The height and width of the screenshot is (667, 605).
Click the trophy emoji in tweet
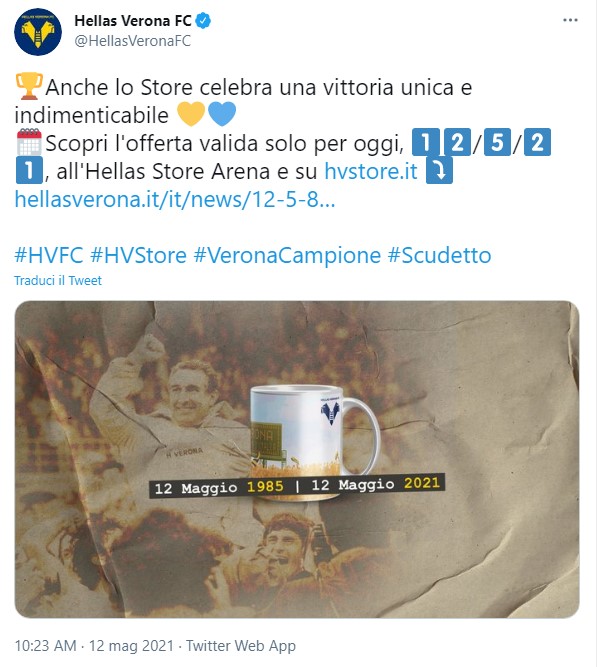point(29,87)
